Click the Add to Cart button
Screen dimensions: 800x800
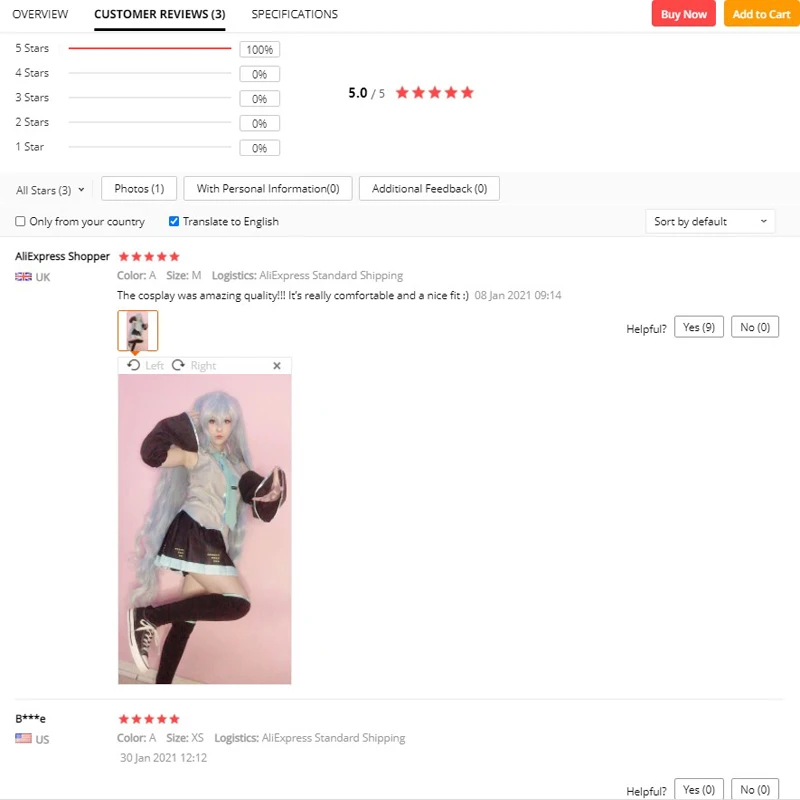pos(761,14)
